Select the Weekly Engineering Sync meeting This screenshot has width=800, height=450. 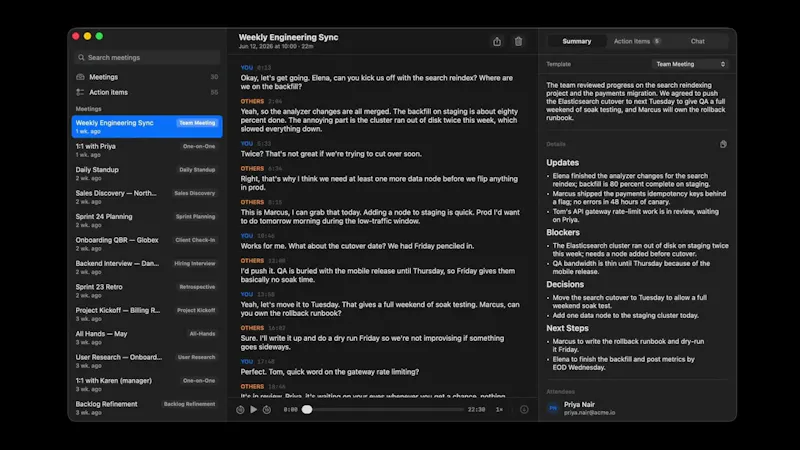pyautogui.click(x=147, y=127)
